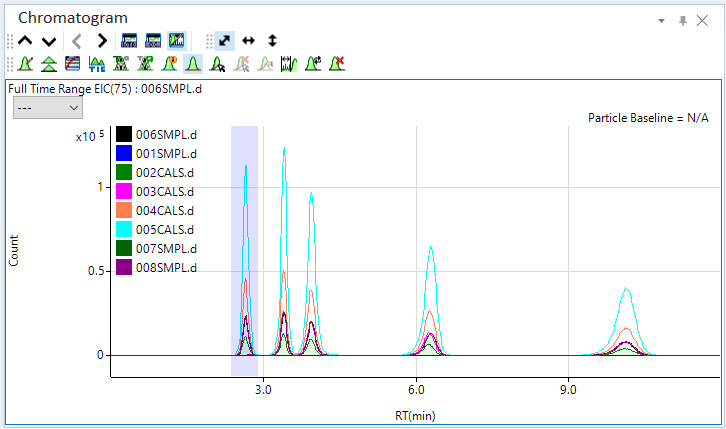Click the Count axis title
Screen dimensions: 726x429
coord(13,250)
